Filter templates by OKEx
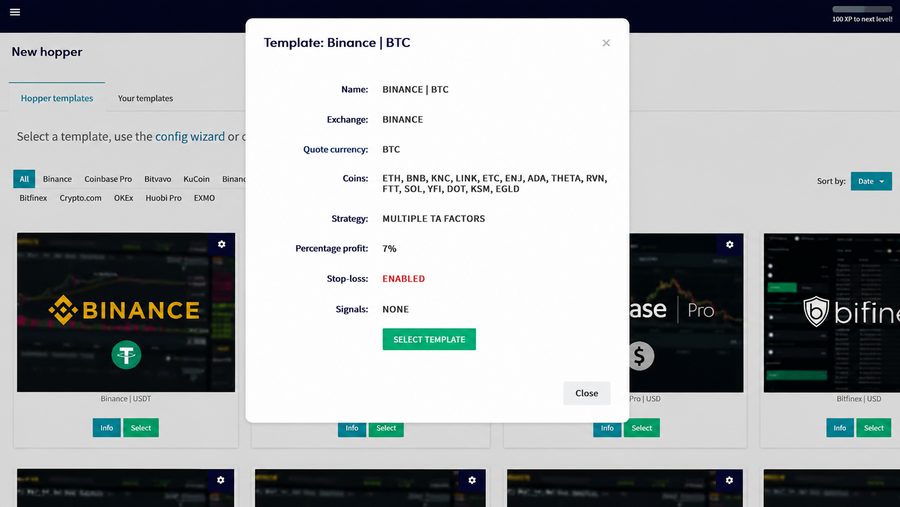Image resolution: width=900 pixels, height=507 pixels. pyautogui.click(x=123, y=198)
